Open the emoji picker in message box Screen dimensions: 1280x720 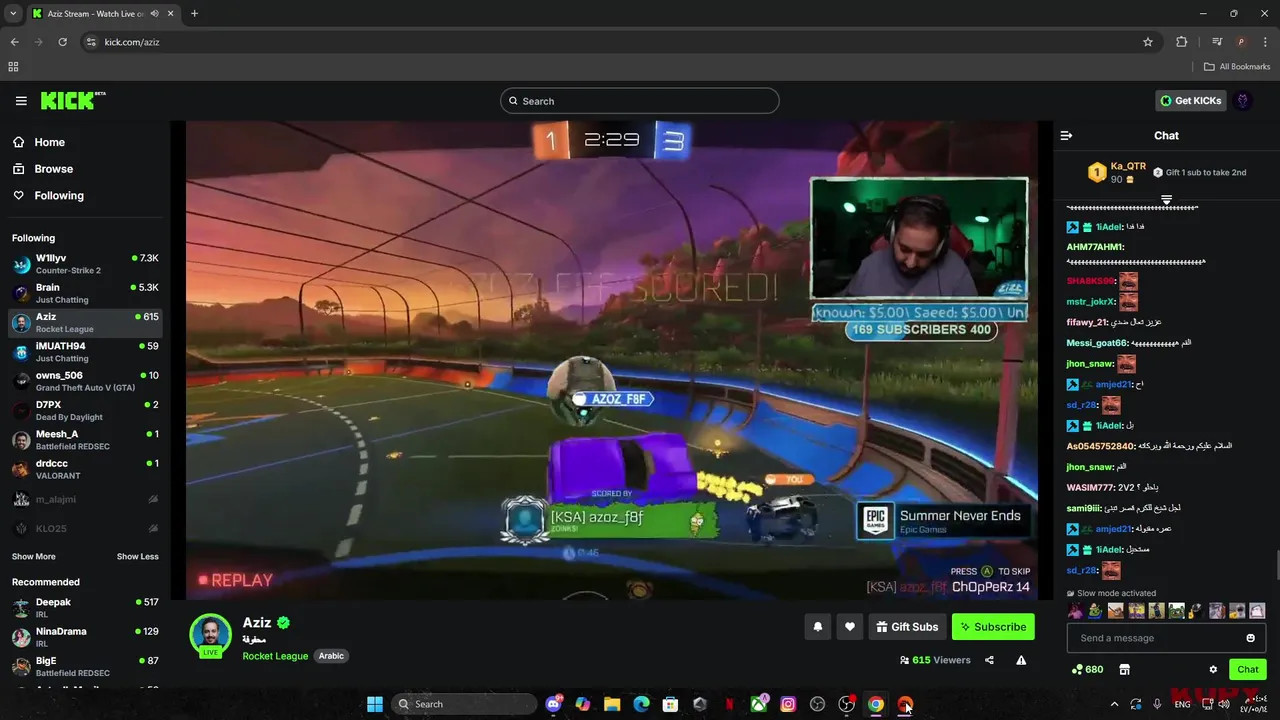1250,638
